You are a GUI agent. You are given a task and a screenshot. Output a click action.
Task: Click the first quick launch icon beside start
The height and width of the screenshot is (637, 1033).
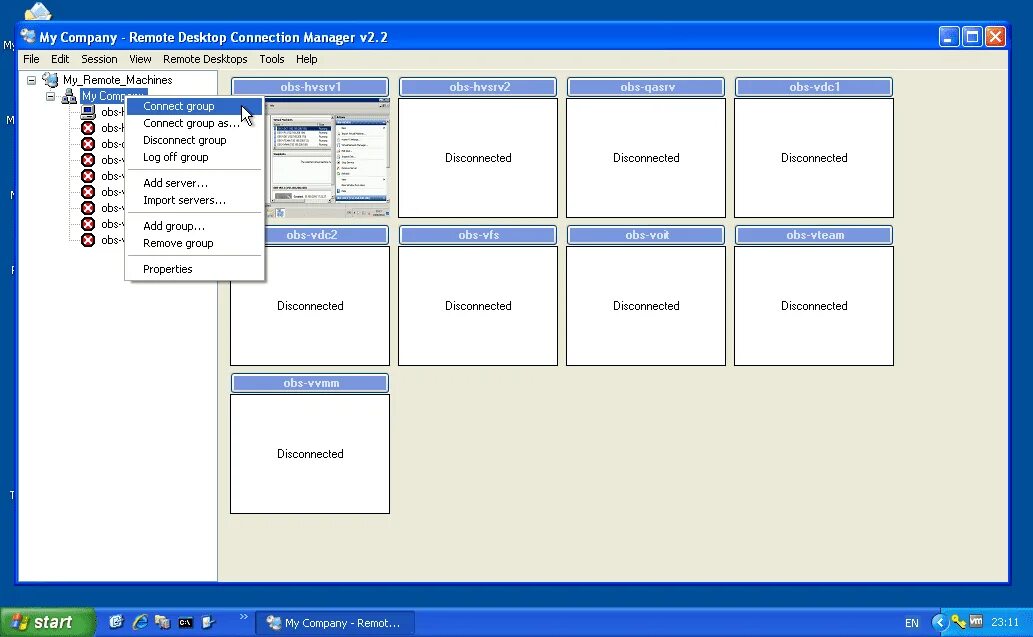pyautogui.click(x=116, y=622)
